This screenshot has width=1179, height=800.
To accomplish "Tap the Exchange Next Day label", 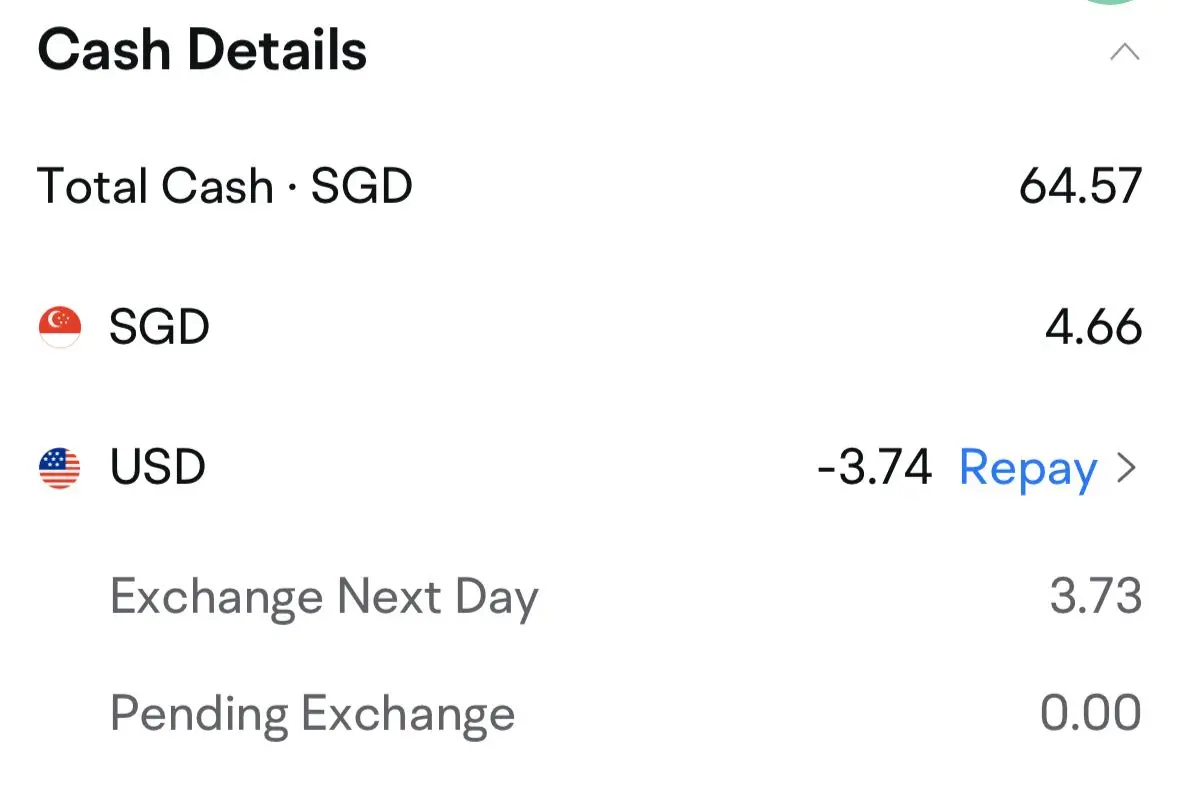I will 324,597.
